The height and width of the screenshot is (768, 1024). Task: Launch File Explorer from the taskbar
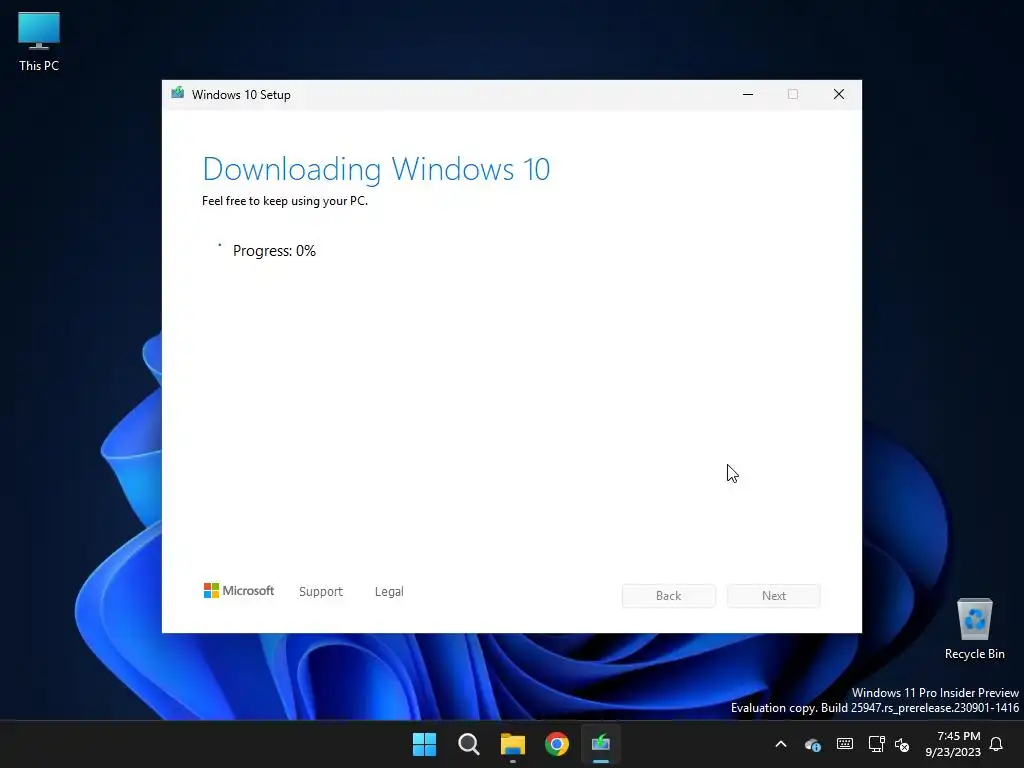513,744
